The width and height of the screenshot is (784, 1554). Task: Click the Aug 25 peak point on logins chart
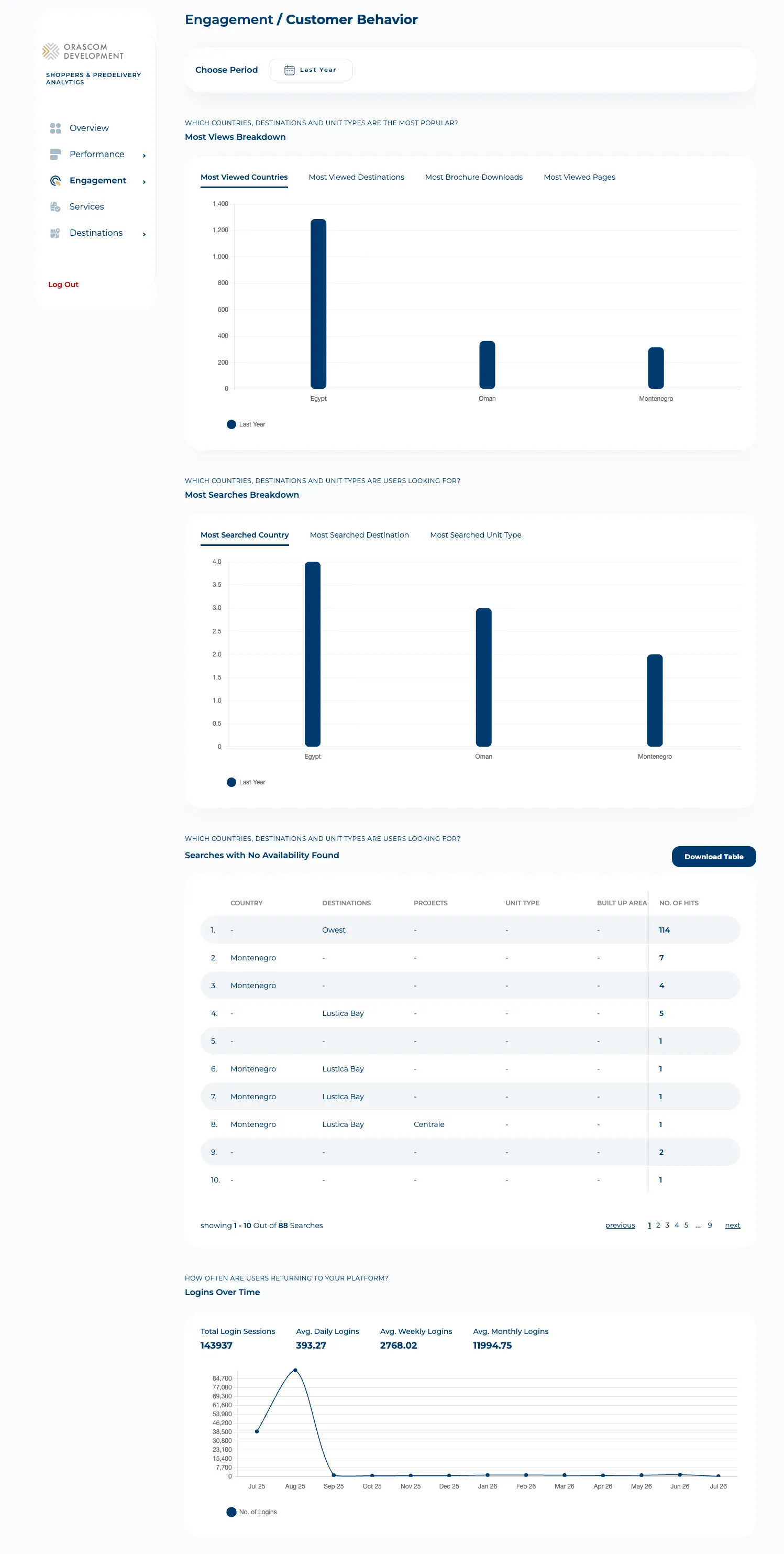point(295,1371)
